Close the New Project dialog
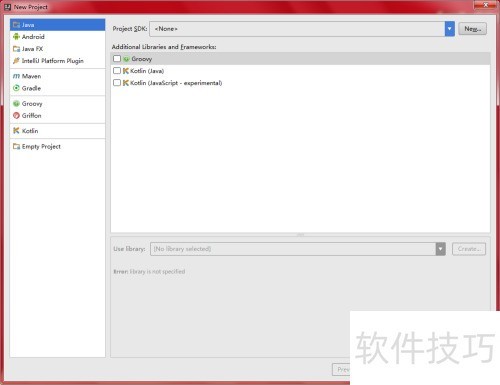Image resolution: width=500 pixels, height=385 pixels. [485, 5]
